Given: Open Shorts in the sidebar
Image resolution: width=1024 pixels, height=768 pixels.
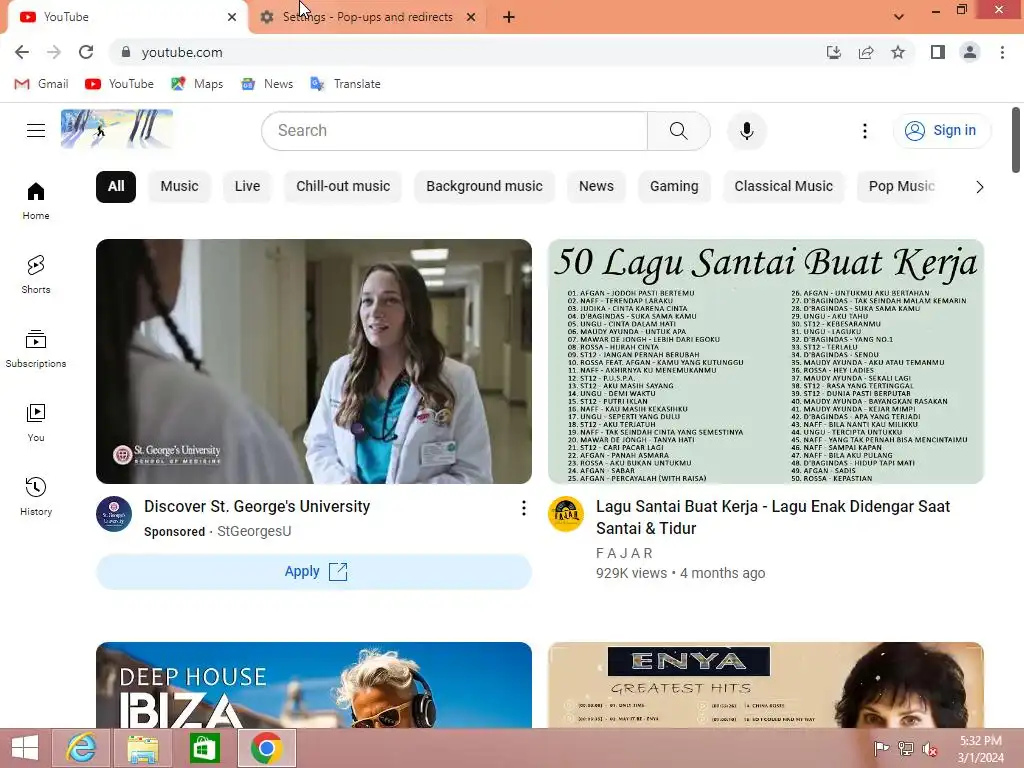Looking at the screenshot, I should [x=36, y=275].
